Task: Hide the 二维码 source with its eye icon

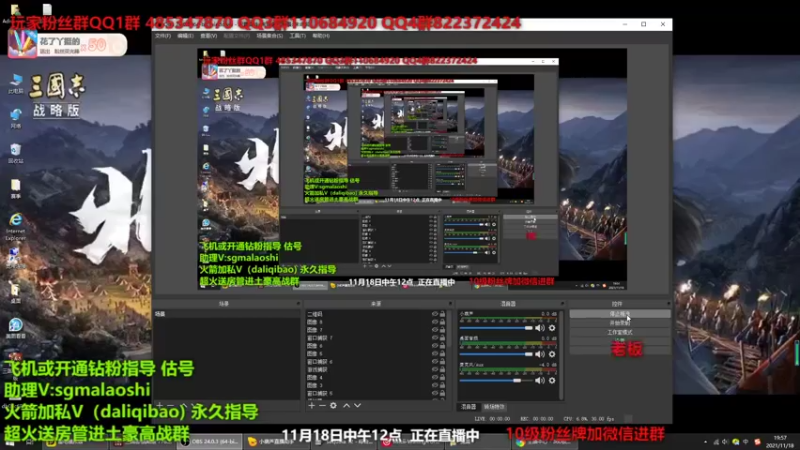Action: point(435,314)
